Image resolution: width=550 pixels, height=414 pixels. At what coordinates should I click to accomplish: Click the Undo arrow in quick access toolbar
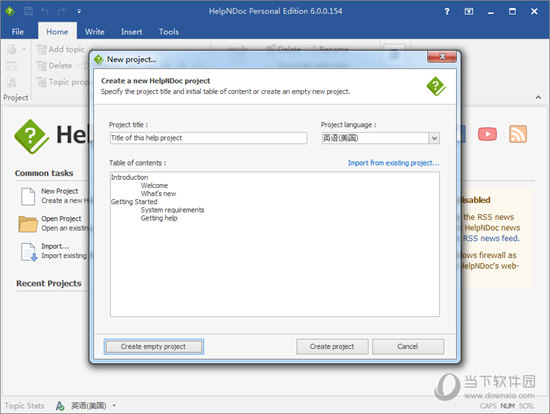[45, 12]
